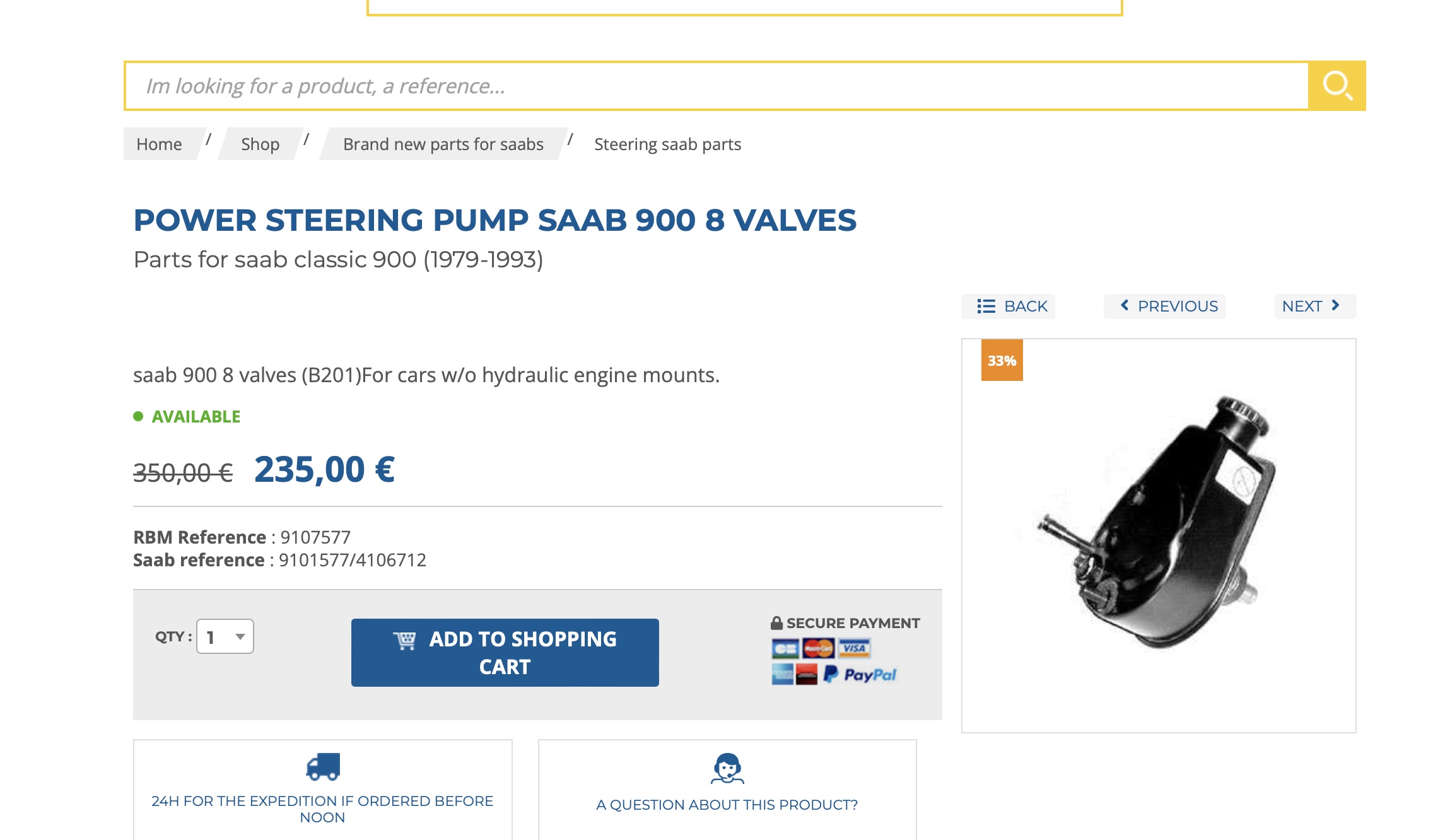
Task: Click Steering saab parts breadcrumb
Action: pos(667,144)
